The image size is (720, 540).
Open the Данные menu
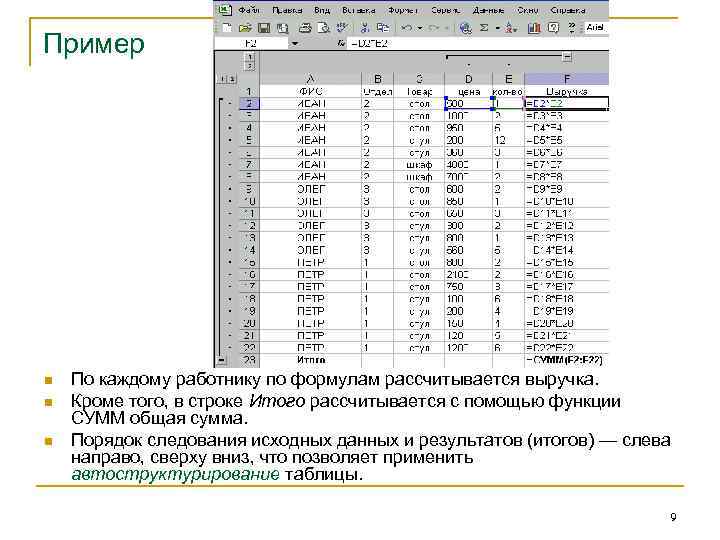pyautogui.click(x=488, y=10)
